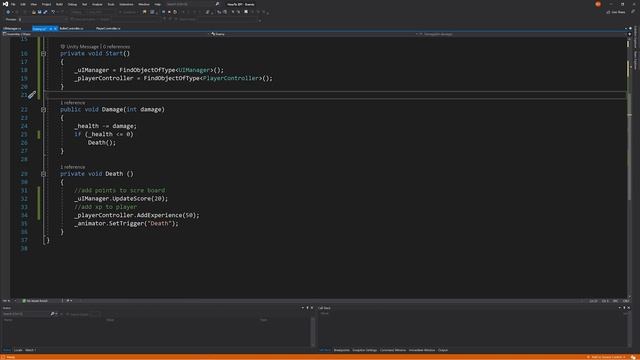Switch to BulletController.cs tab
The height and width of the screenshot is (360, 640).
[71, 29]
